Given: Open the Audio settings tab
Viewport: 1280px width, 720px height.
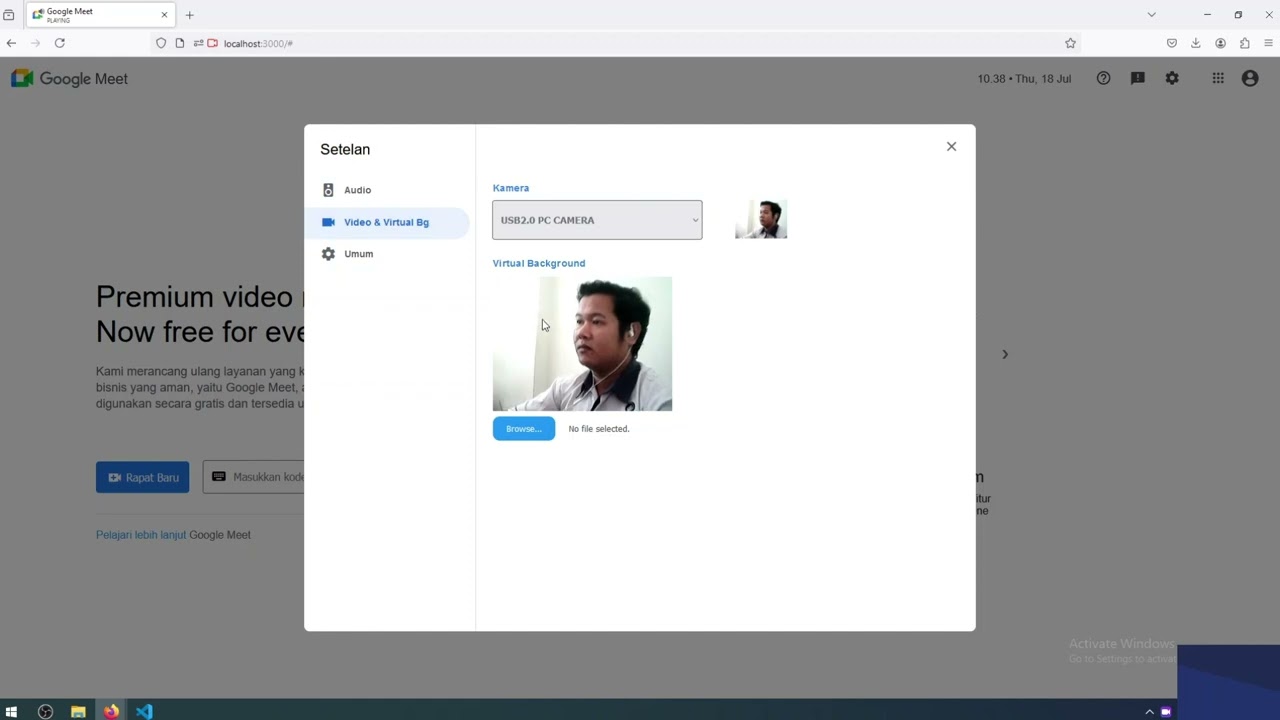Looking at the screenshot, I should tap(387, 190).
